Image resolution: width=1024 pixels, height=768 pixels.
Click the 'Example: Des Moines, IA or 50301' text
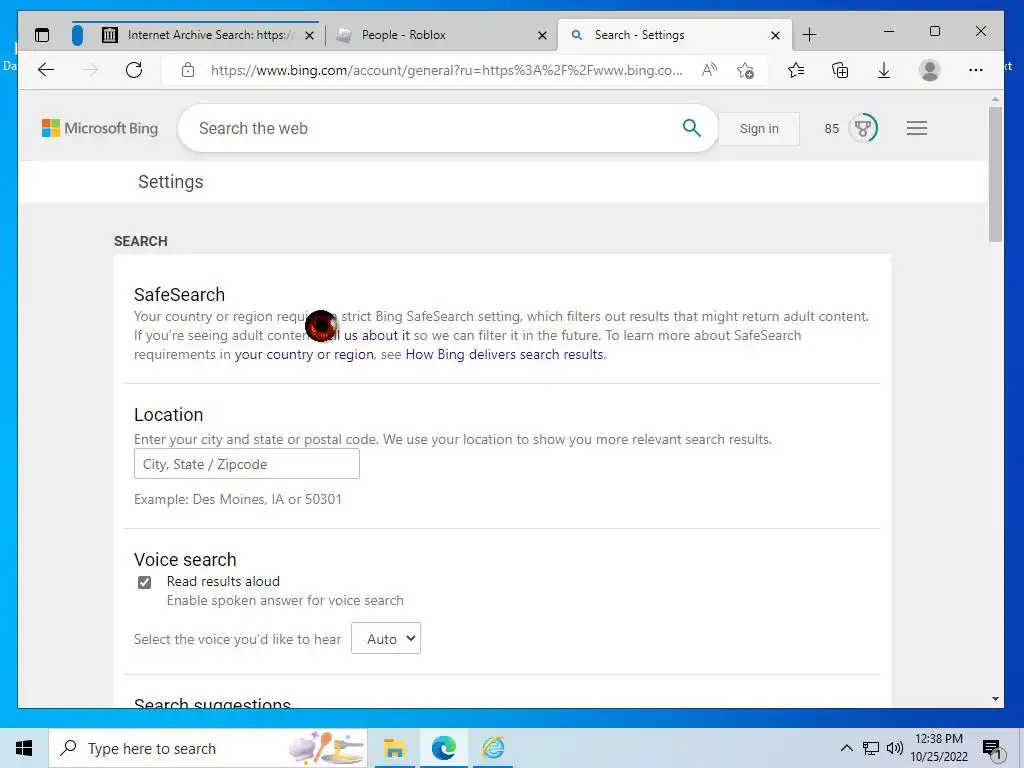click(238, 500)
